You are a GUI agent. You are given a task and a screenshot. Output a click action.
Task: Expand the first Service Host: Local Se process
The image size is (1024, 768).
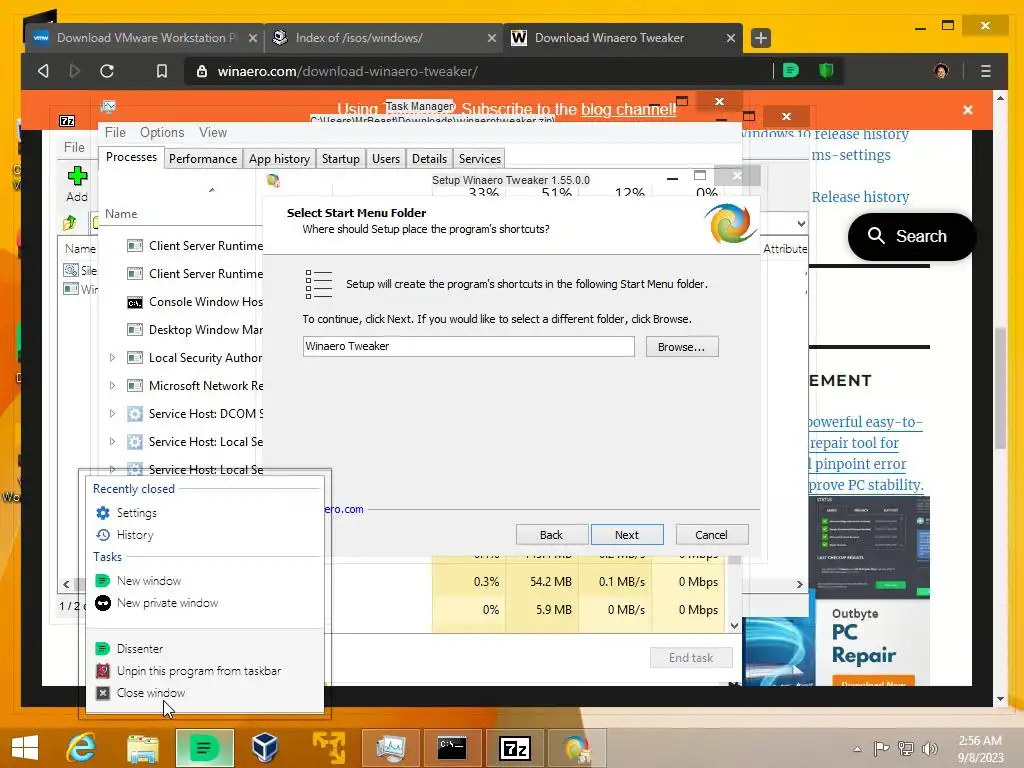coord(112,442)
